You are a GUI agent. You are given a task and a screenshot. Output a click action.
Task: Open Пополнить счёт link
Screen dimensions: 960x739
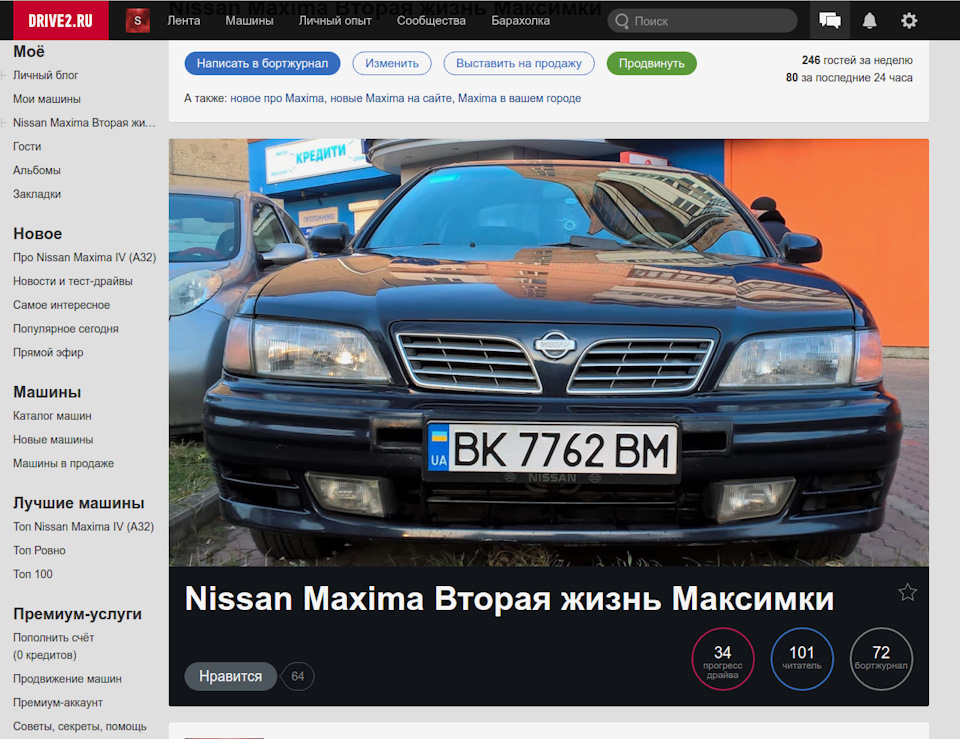[53, 638]
